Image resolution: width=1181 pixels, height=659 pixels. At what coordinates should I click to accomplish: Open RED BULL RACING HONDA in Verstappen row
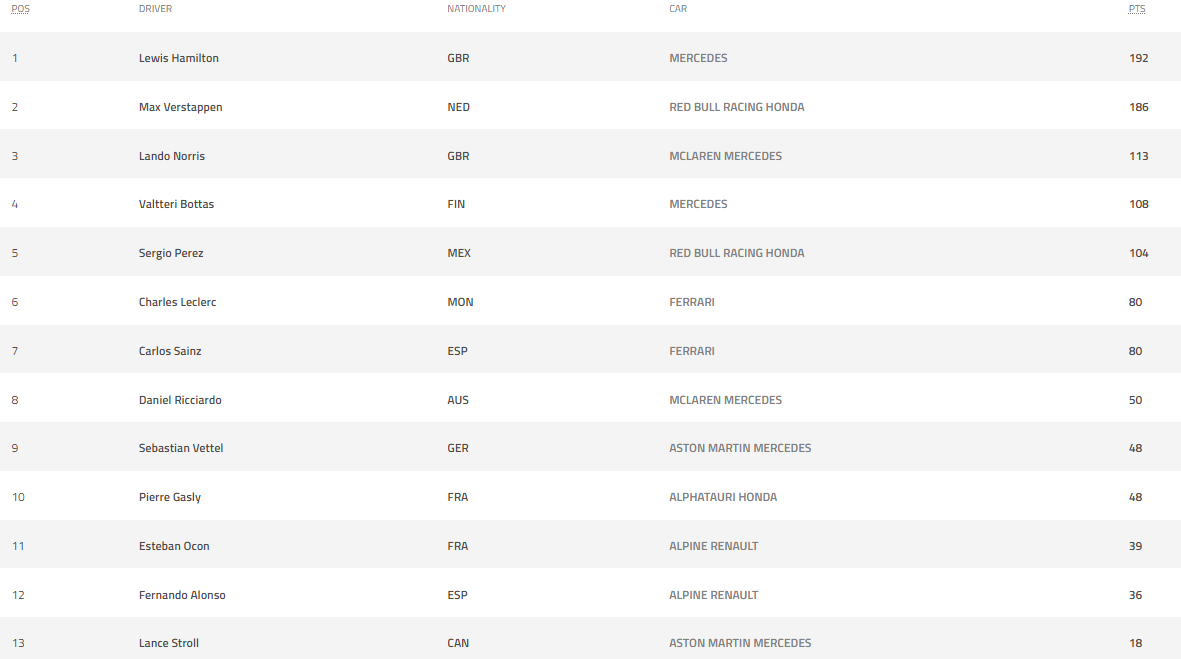click(737, 107)
